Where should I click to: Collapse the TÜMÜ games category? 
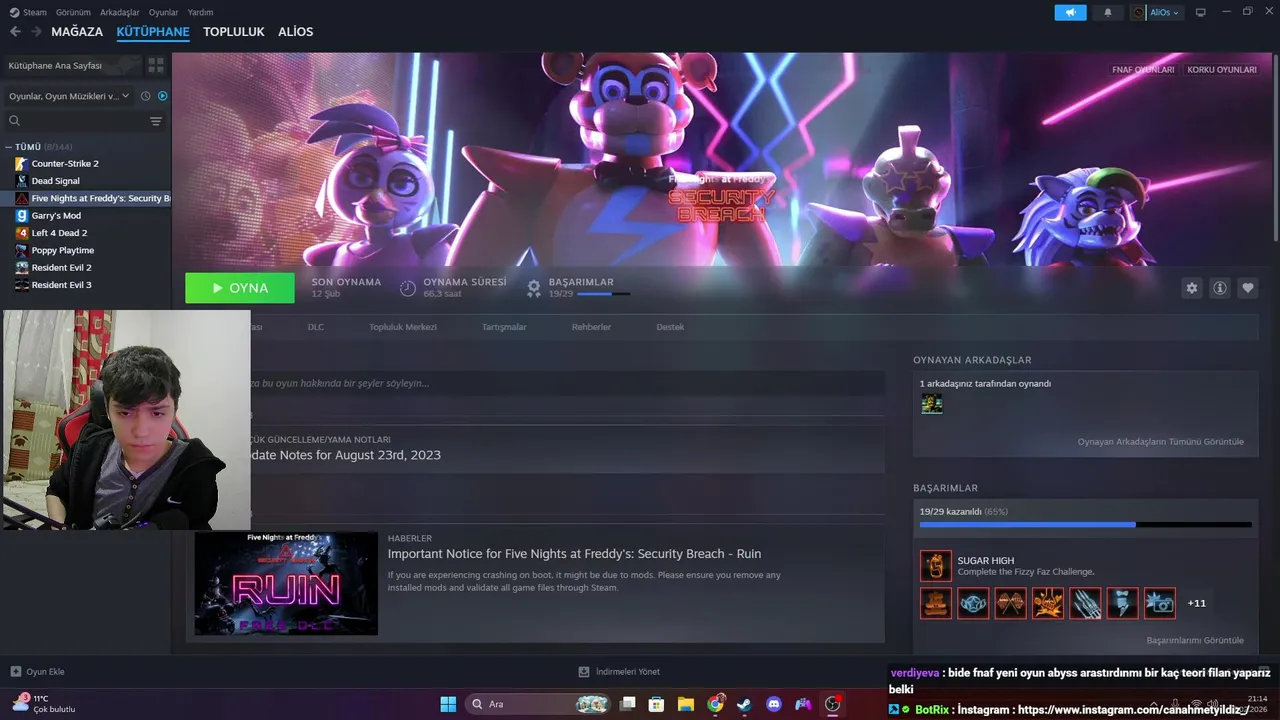click(x=9, y=147)
